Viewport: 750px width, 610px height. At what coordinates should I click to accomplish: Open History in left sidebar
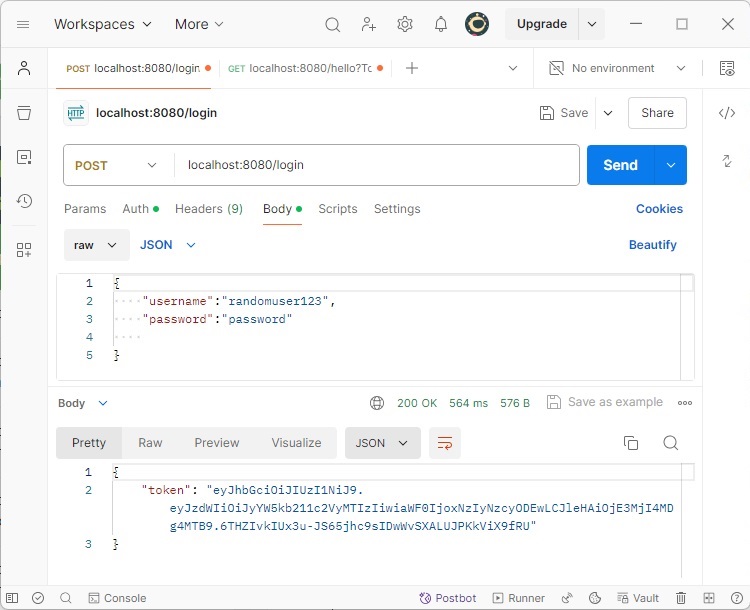click(24, 201)
